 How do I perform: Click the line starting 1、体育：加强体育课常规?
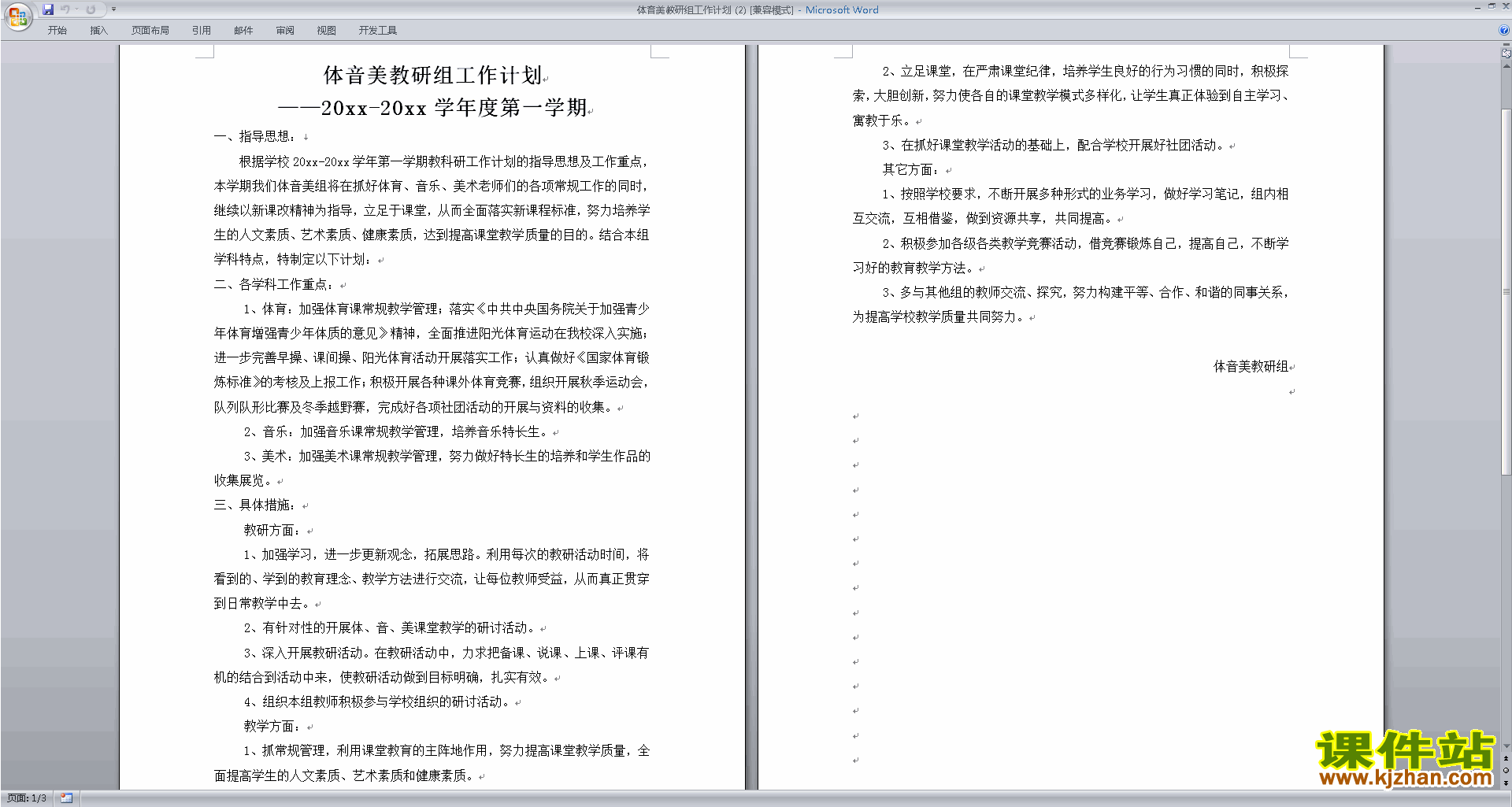click(447, 309)
